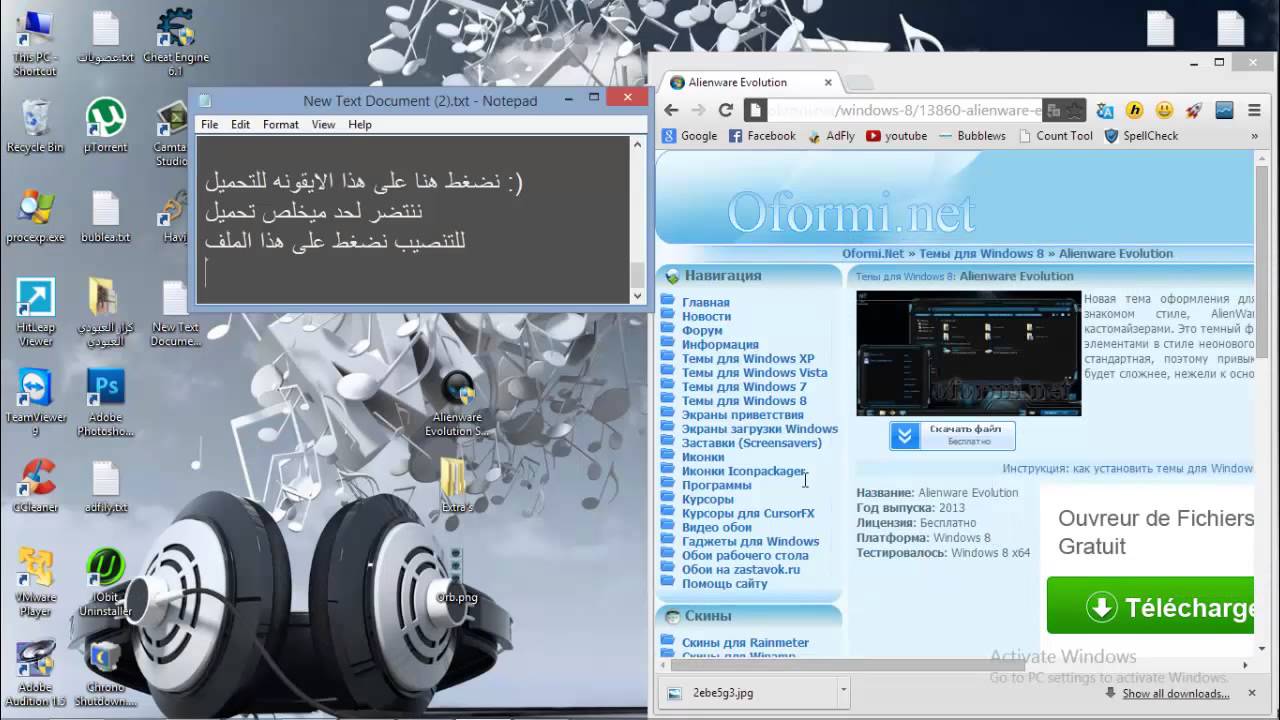The height and width of the screenshot is (720, 1280).
Task: Open Темы для Windows 7 link
Action: (744, 386)
